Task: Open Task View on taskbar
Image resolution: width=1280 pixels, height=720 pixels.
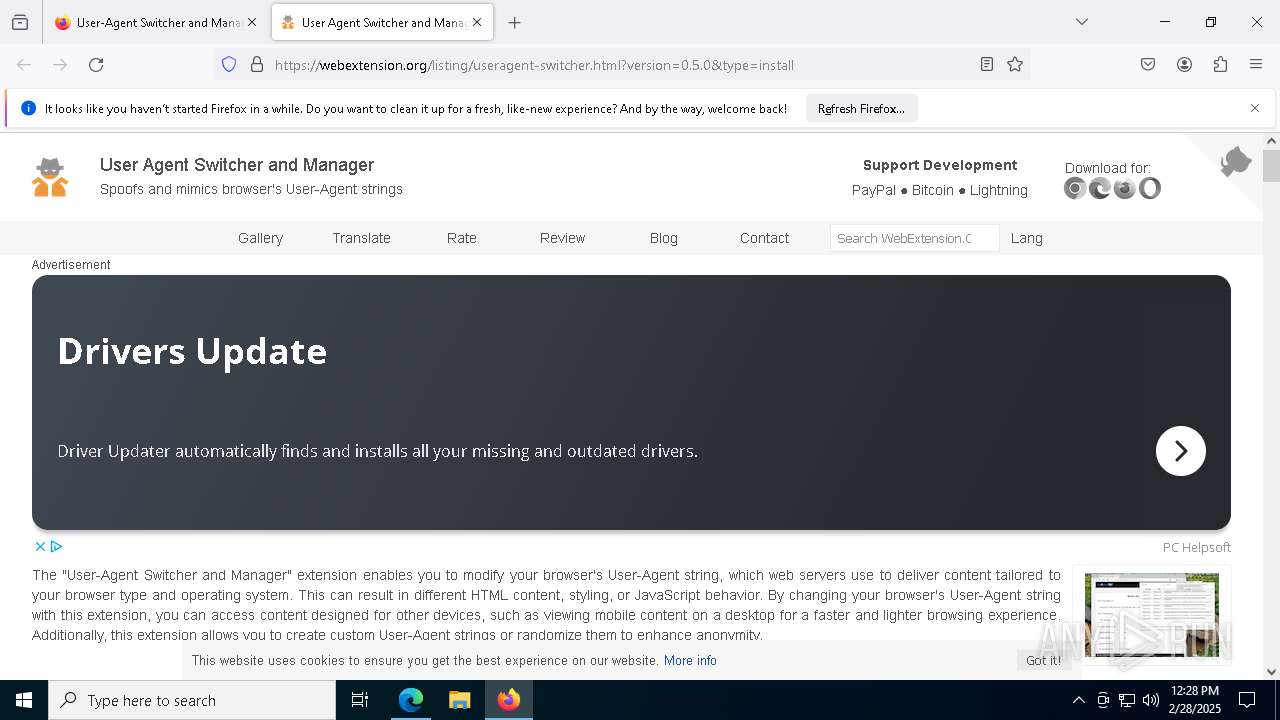Action: tap(360, 700)
